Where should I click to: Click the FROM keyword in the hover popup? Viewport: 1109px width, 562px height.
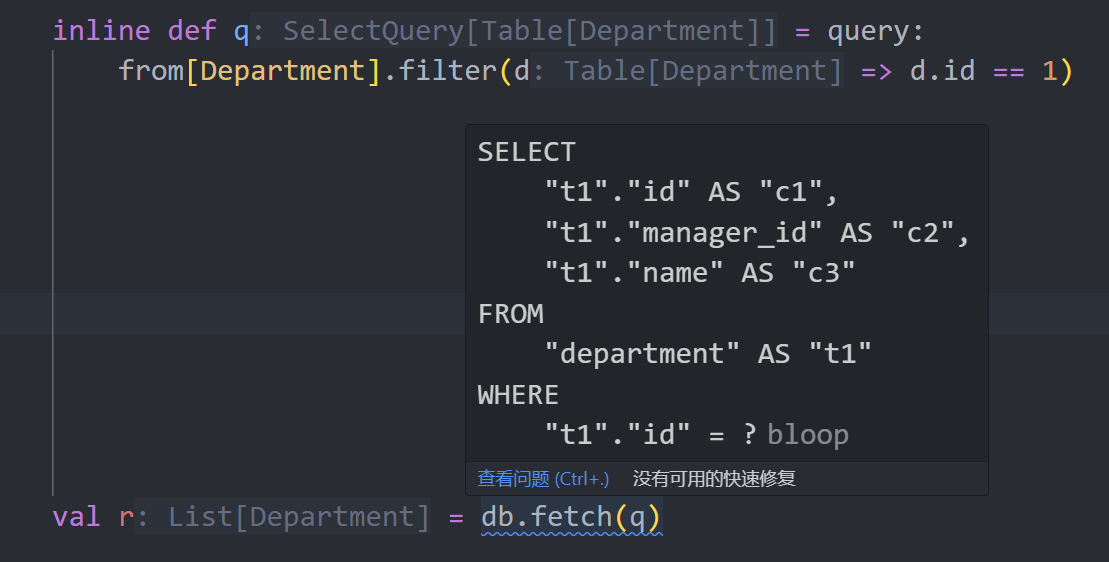511,314
